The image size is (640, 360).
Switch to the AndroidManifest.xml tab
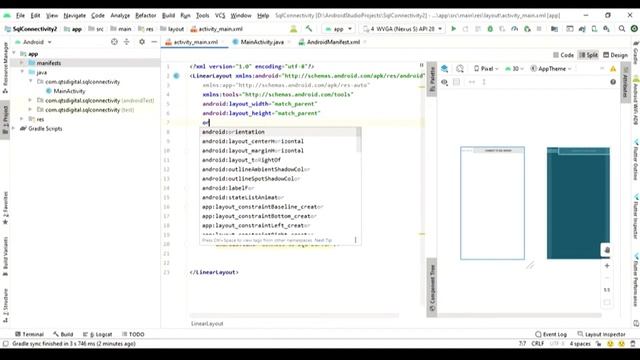[x=333, y=42]
